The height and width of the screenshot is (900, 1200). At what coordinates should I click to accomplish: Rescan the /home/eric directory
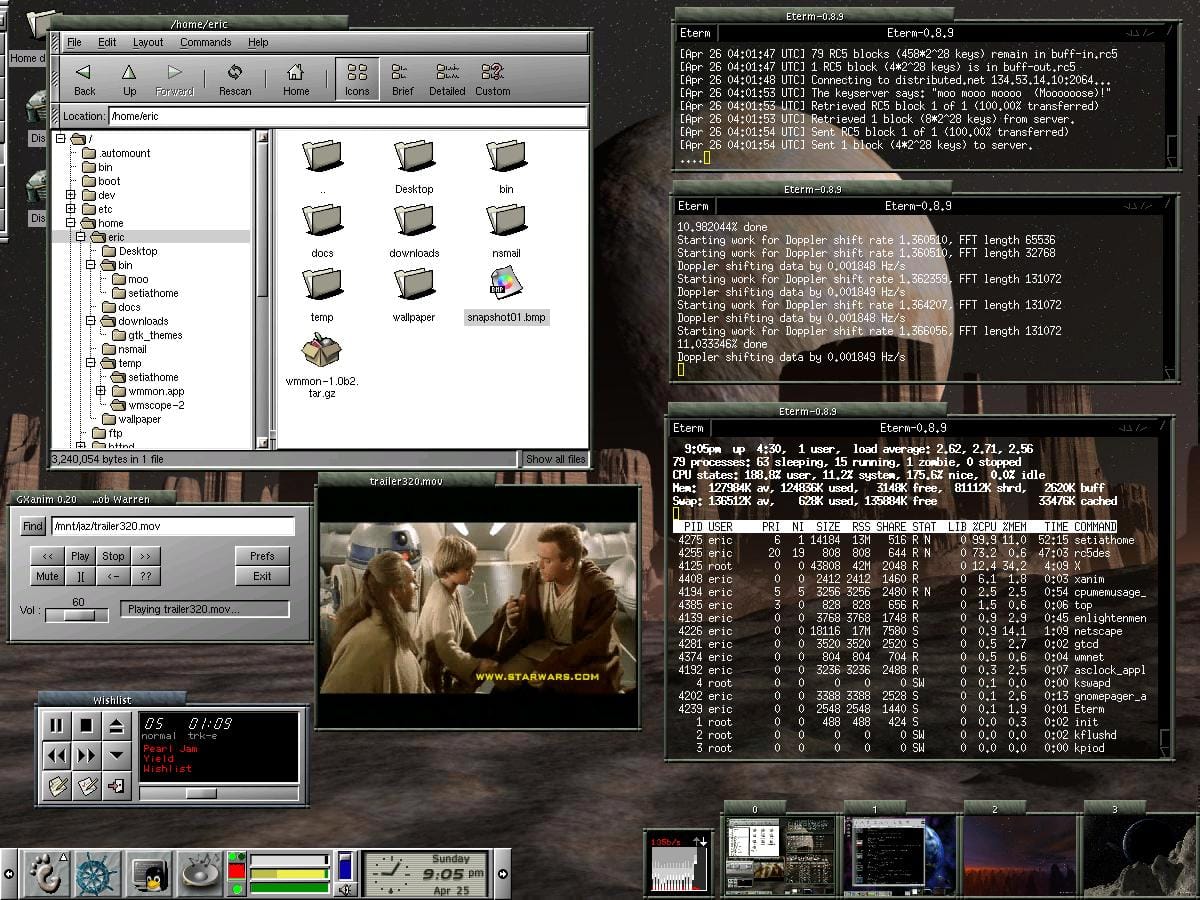coord(235,78)
